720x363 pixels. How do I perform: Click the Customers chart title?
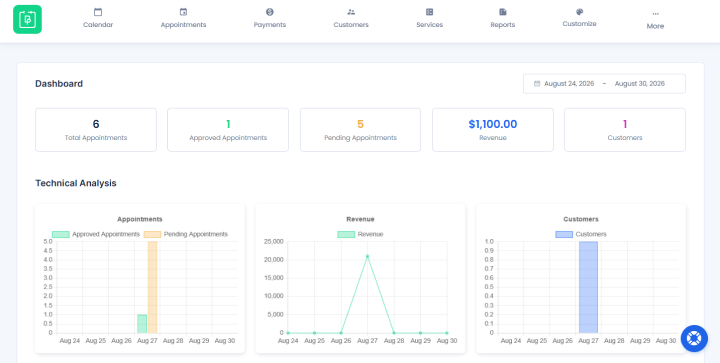581,219
